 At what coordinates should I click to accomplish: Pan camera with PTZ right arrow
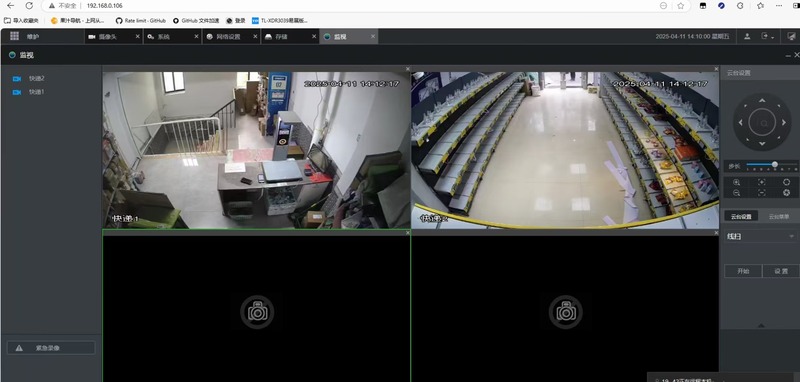(784, 122)
